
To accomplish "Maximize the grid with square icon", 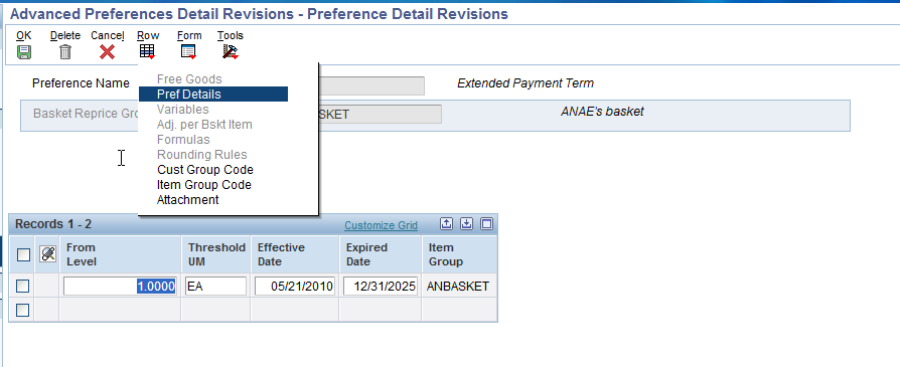I will [486, 224].
